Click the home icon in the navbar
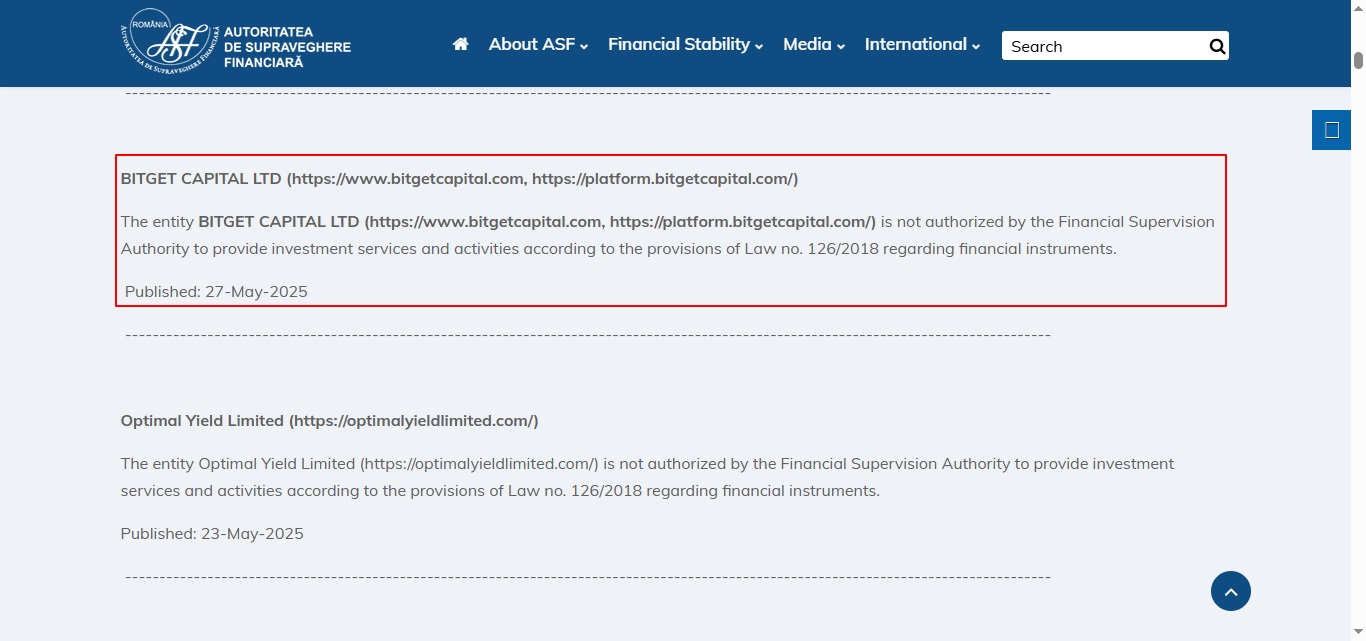The width and height of the screenshot is (1366, 641). 460,44
